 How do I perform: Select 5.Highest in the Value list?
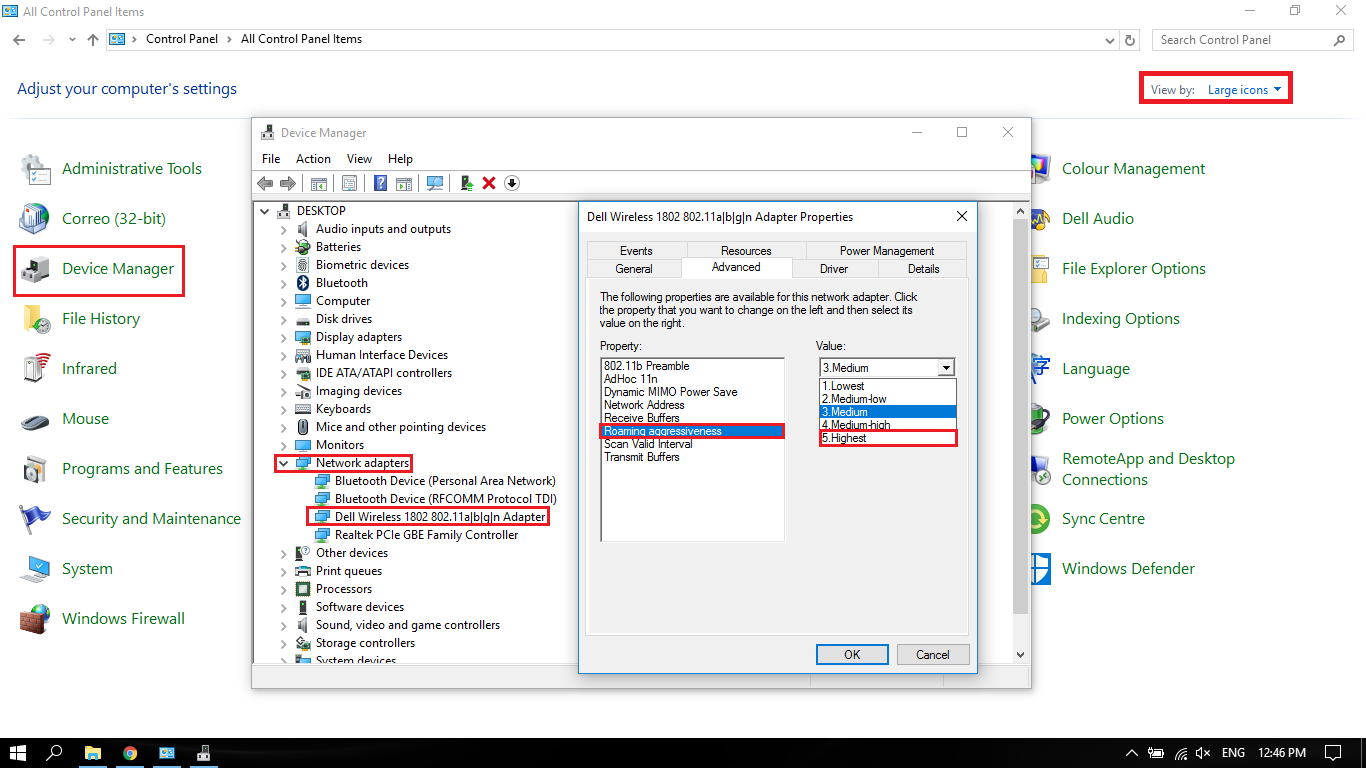coord(888,438)
